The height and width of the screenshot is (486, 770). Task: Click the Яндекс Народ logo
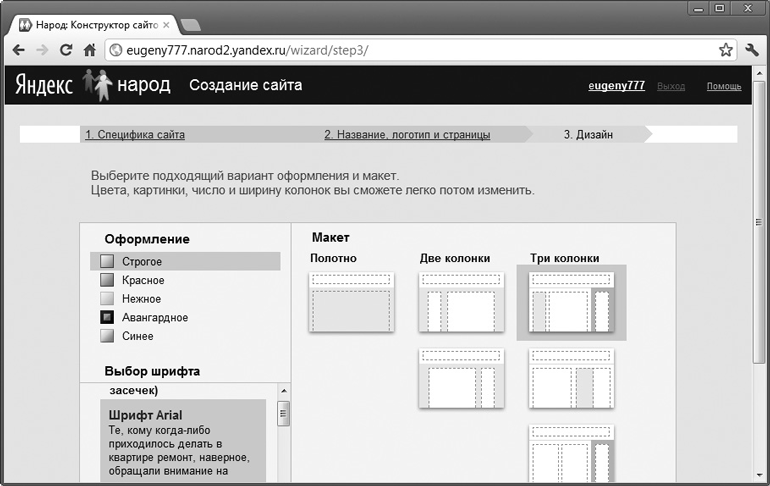[92, 86]
